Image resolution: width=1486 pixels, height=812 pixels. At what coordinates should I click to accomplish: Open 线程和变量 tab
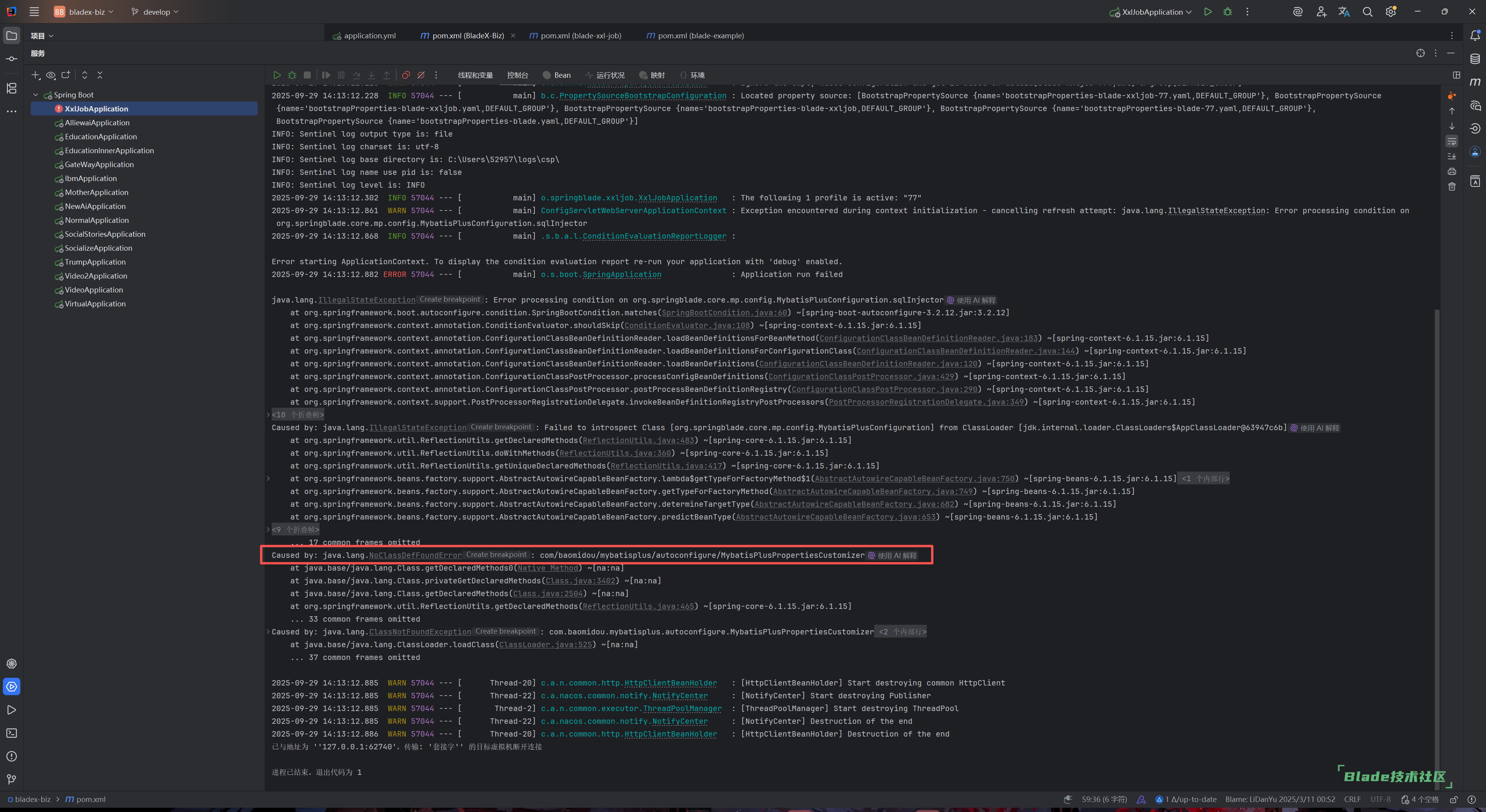click(475, 75)
